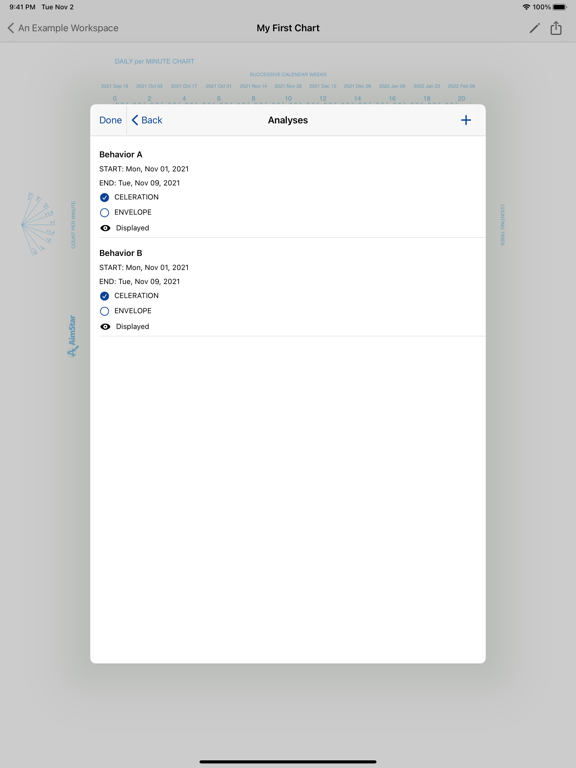Tap the celeration fan on chart
Image resolution: width=576 pixels, height=768 pixels.
click(38, 224)
